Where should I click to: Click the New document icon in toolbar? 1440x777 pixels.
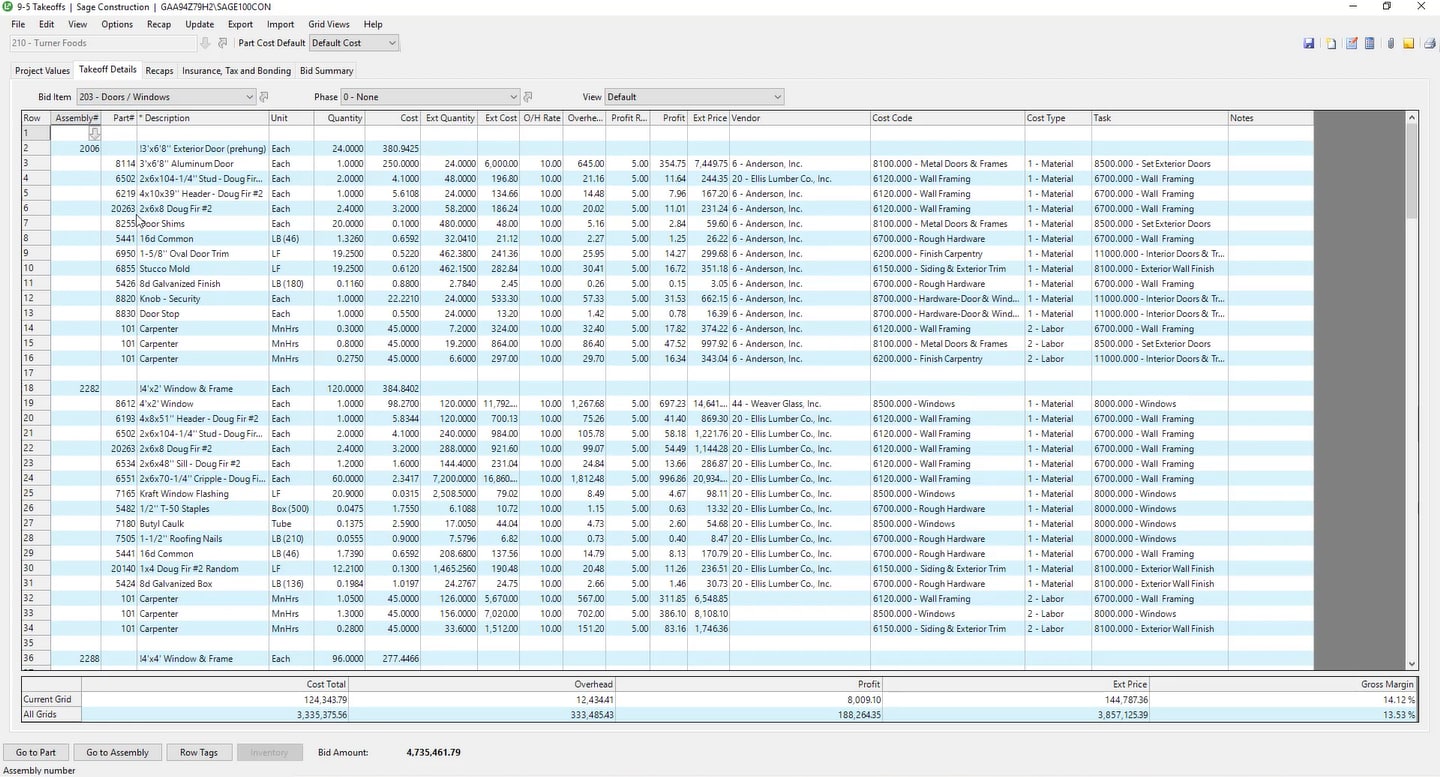[x=1331, y=43]
